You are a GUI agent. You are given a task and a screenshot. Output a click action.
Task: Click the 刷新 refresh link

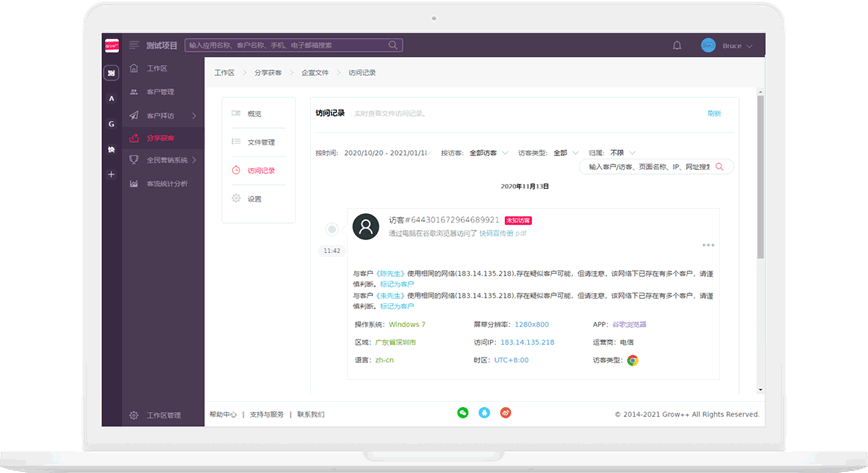coord(714,114)
